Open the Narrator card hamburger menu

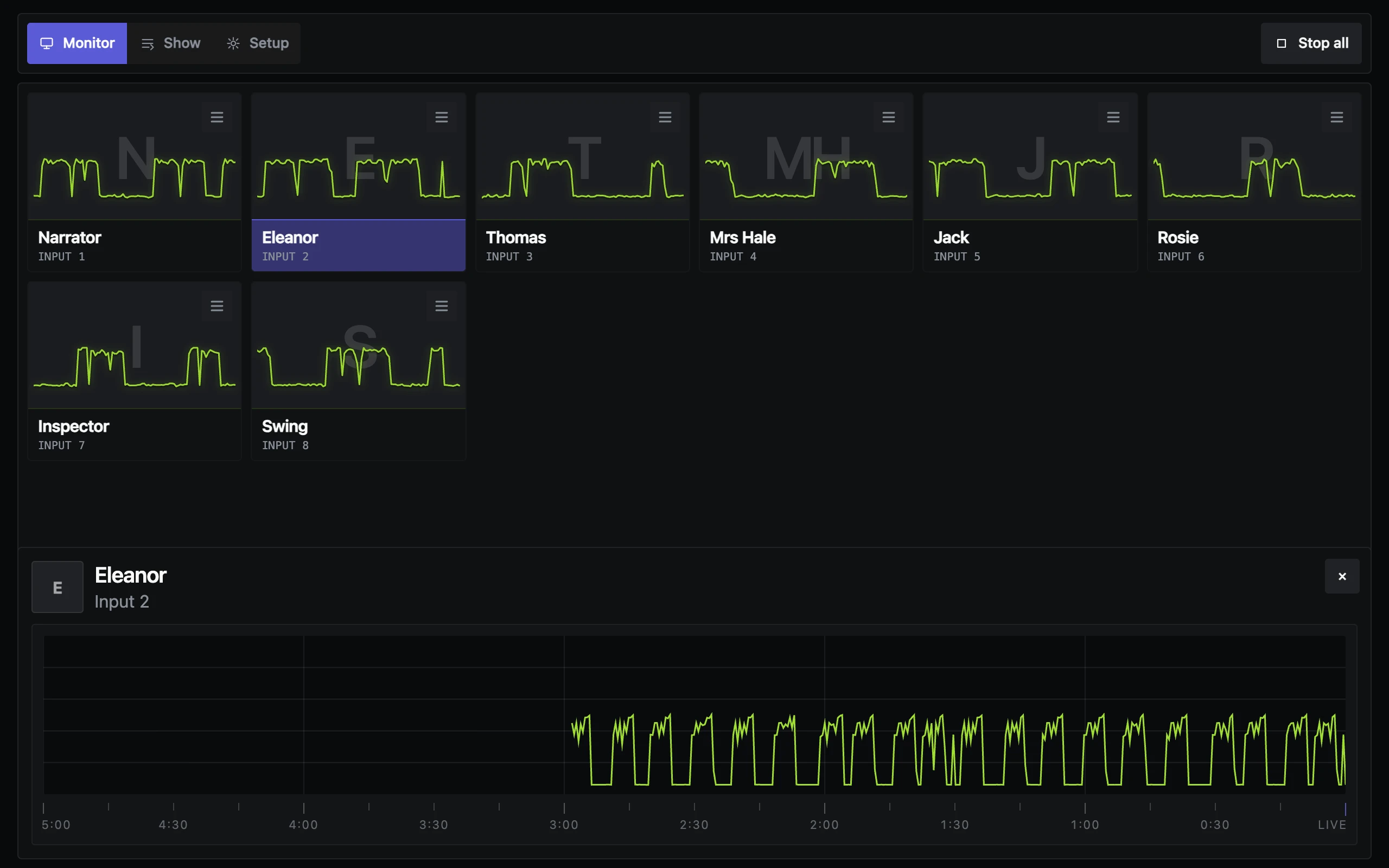tap(216, 117)
